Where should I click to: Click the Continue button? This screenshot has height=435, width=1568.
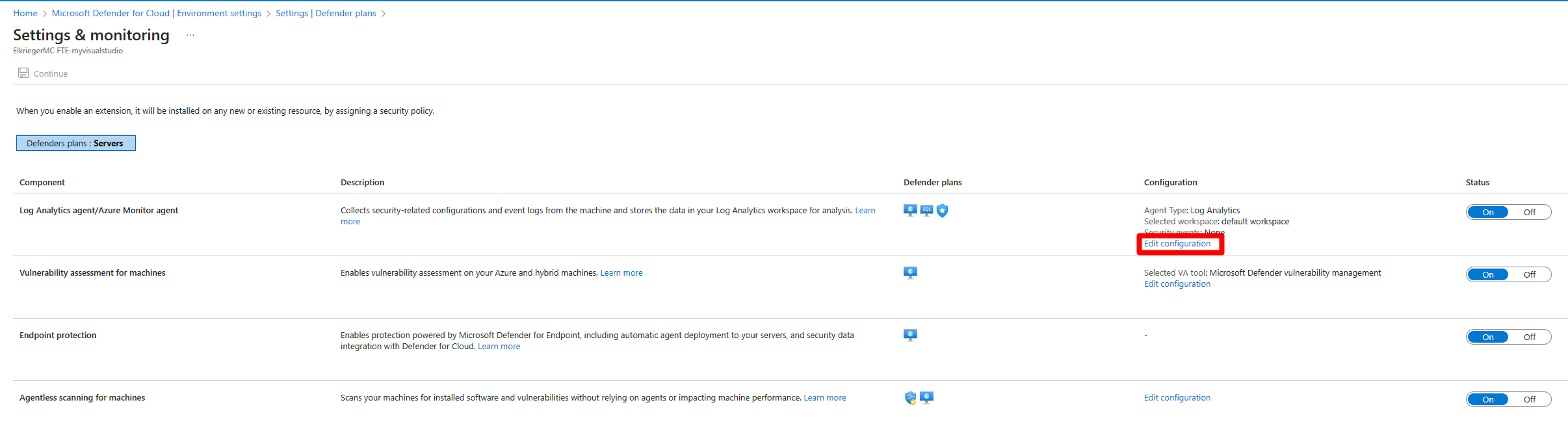[43, 73]
